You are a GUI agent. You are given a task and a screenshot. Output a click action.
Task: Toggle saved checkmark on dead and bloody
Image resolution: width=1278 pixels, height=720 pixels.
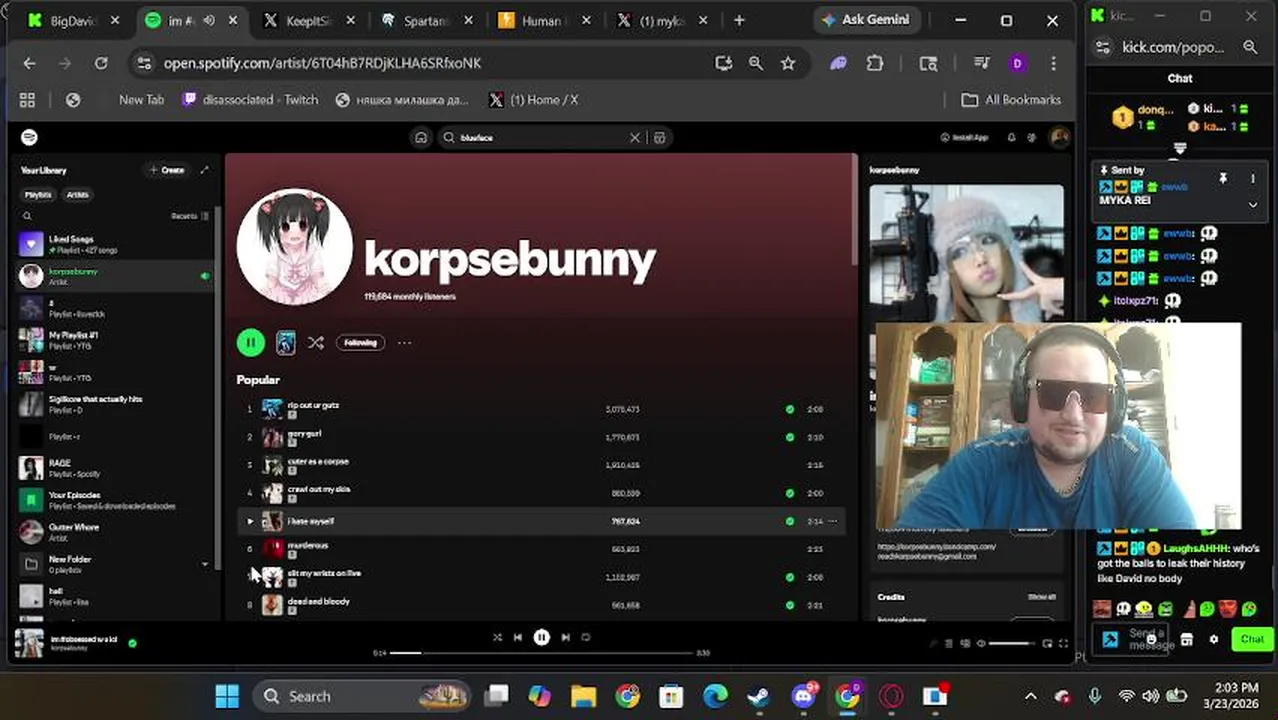(790, 605)
